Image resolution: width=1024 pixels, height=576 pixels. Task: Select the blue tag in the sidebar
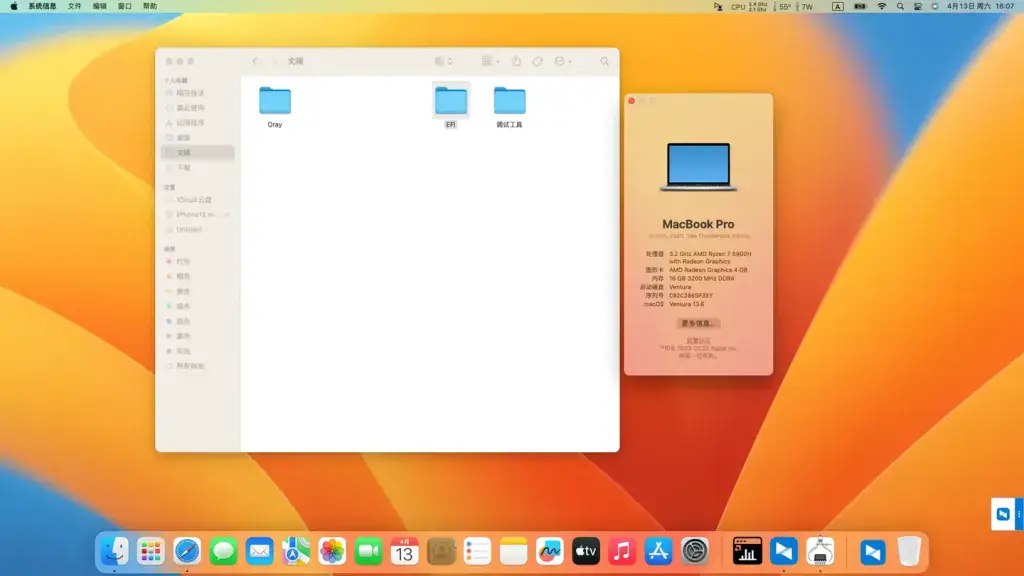click(197, 321)
